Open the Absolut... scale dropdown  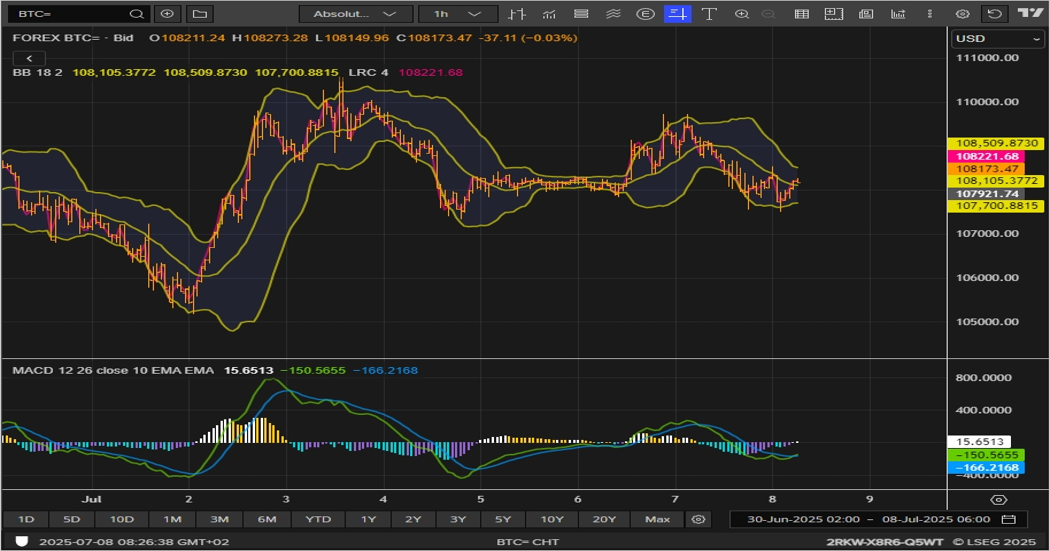(356, 13)
